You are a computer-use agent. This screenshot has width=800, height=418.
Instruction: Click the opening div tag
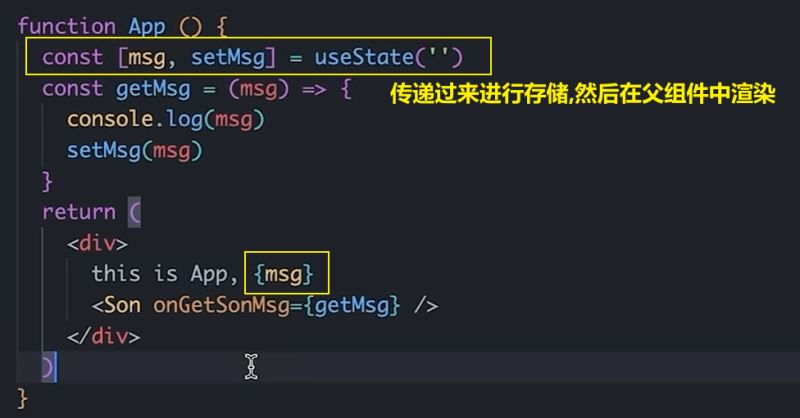tap(97, 243)
